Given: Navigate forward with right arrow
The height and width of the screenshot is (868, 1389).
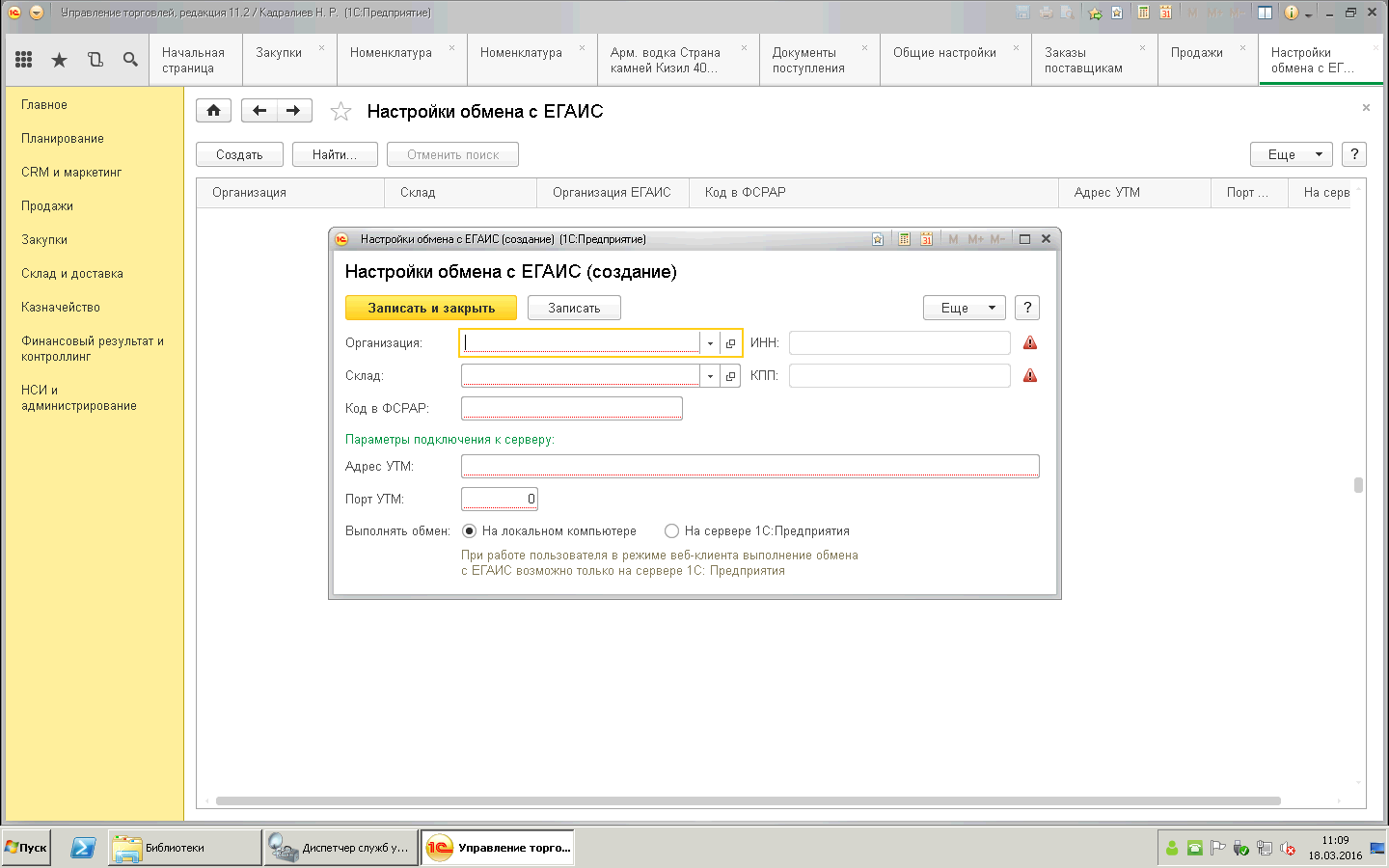Looking at the screenshot, I should pos(294,111).
